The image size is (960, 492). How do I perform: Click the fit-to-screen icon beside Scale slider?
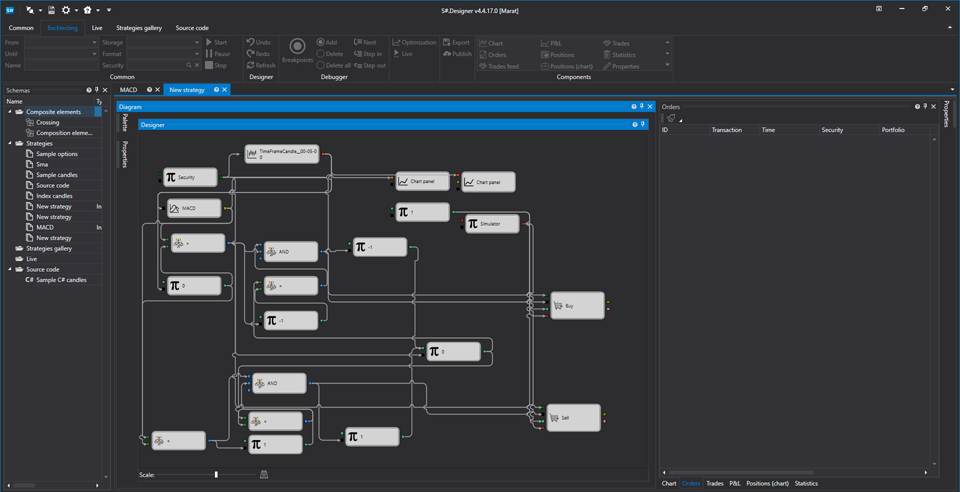click(264, 474)
